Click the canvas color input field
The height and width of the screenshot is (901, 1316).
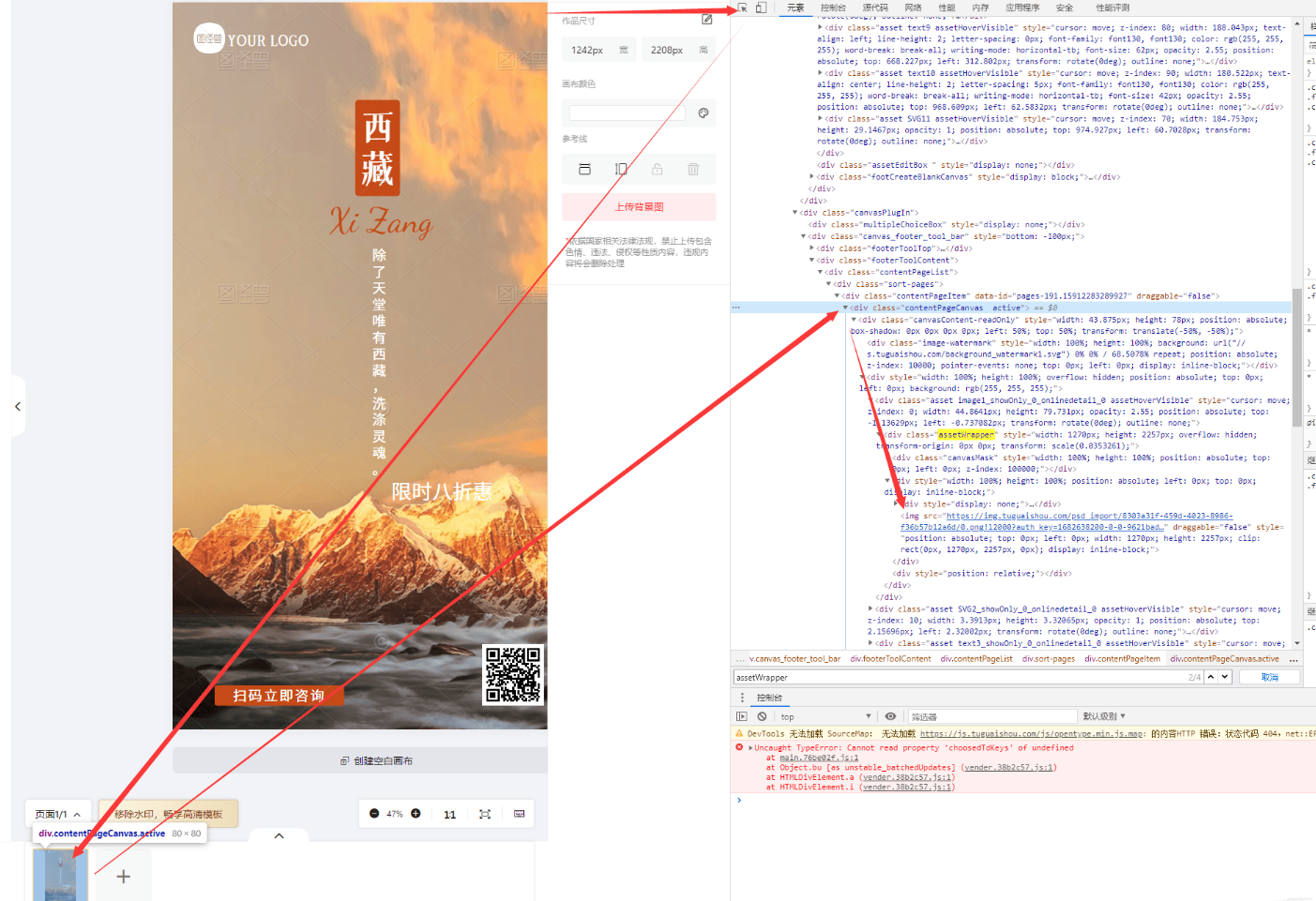click(x=627, y=113)
